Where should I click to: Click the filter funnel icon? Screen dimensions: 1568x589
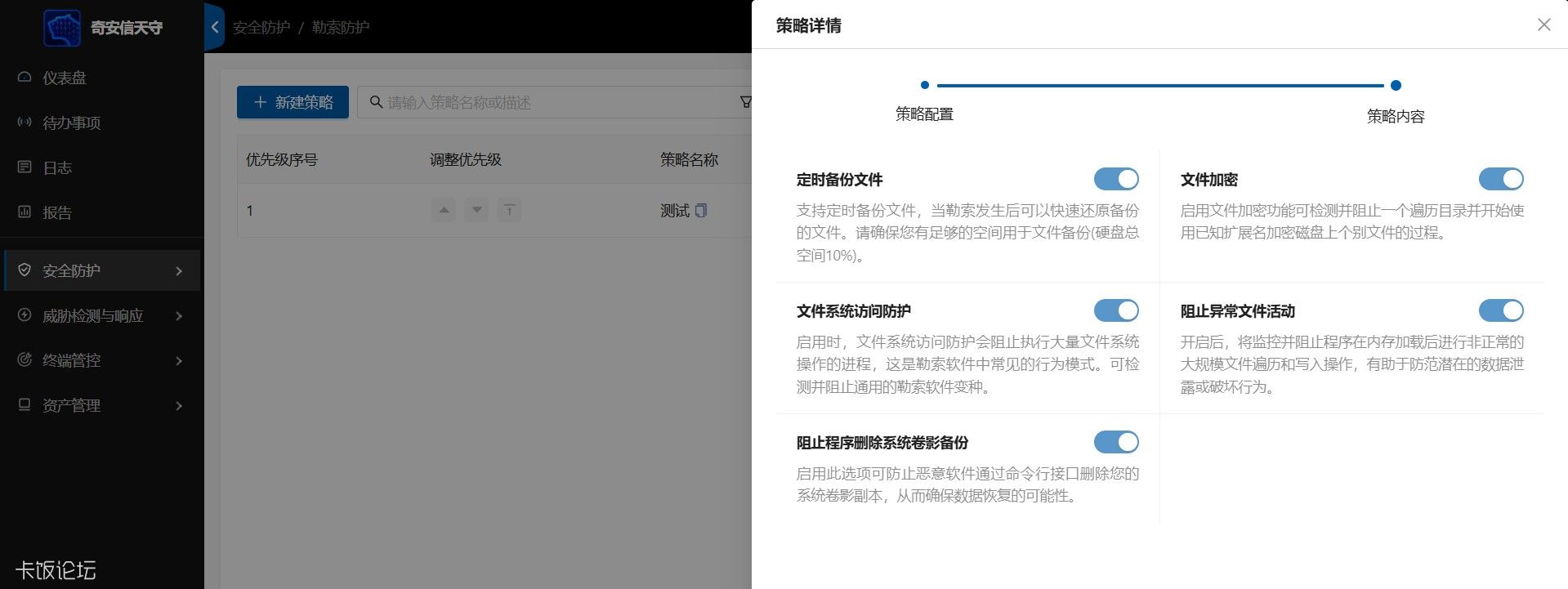pos(745,102)
